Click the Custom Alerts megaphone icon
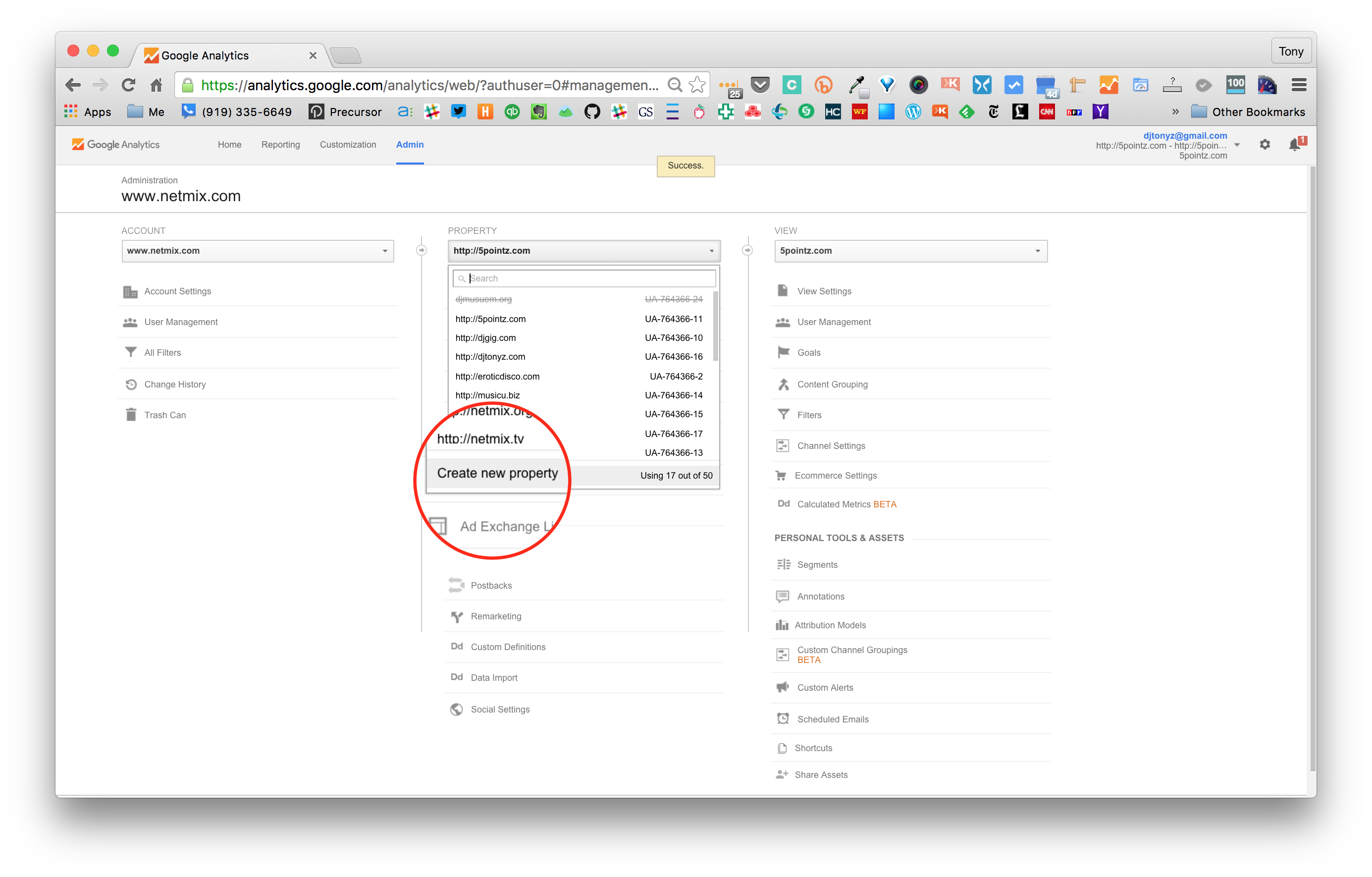The image size is (1372, 877). [783, 687]
